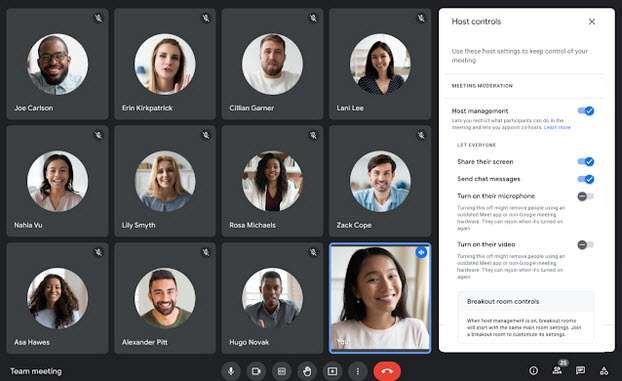Mute your microphone in the bottom bar
The height and width of the screenshot is (381, 622).
click(x=231, y=371)
